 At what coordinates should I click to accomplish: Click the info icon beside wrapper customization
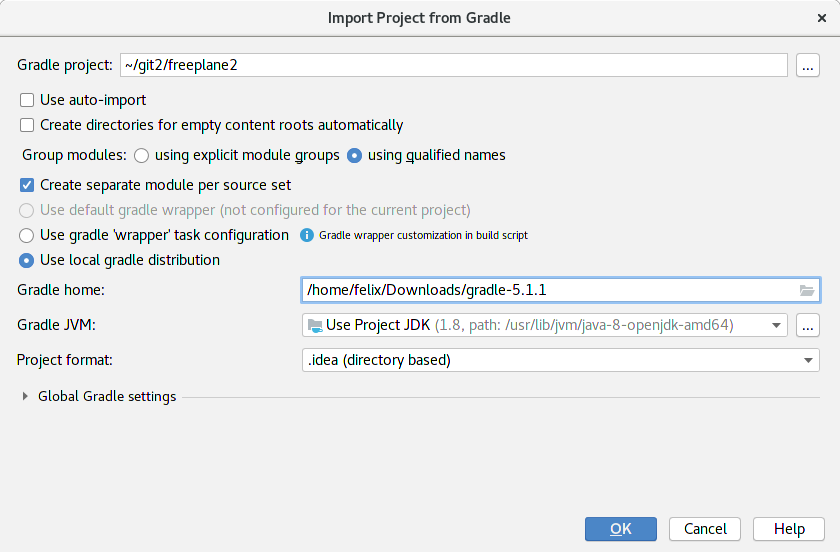point(307,235)
